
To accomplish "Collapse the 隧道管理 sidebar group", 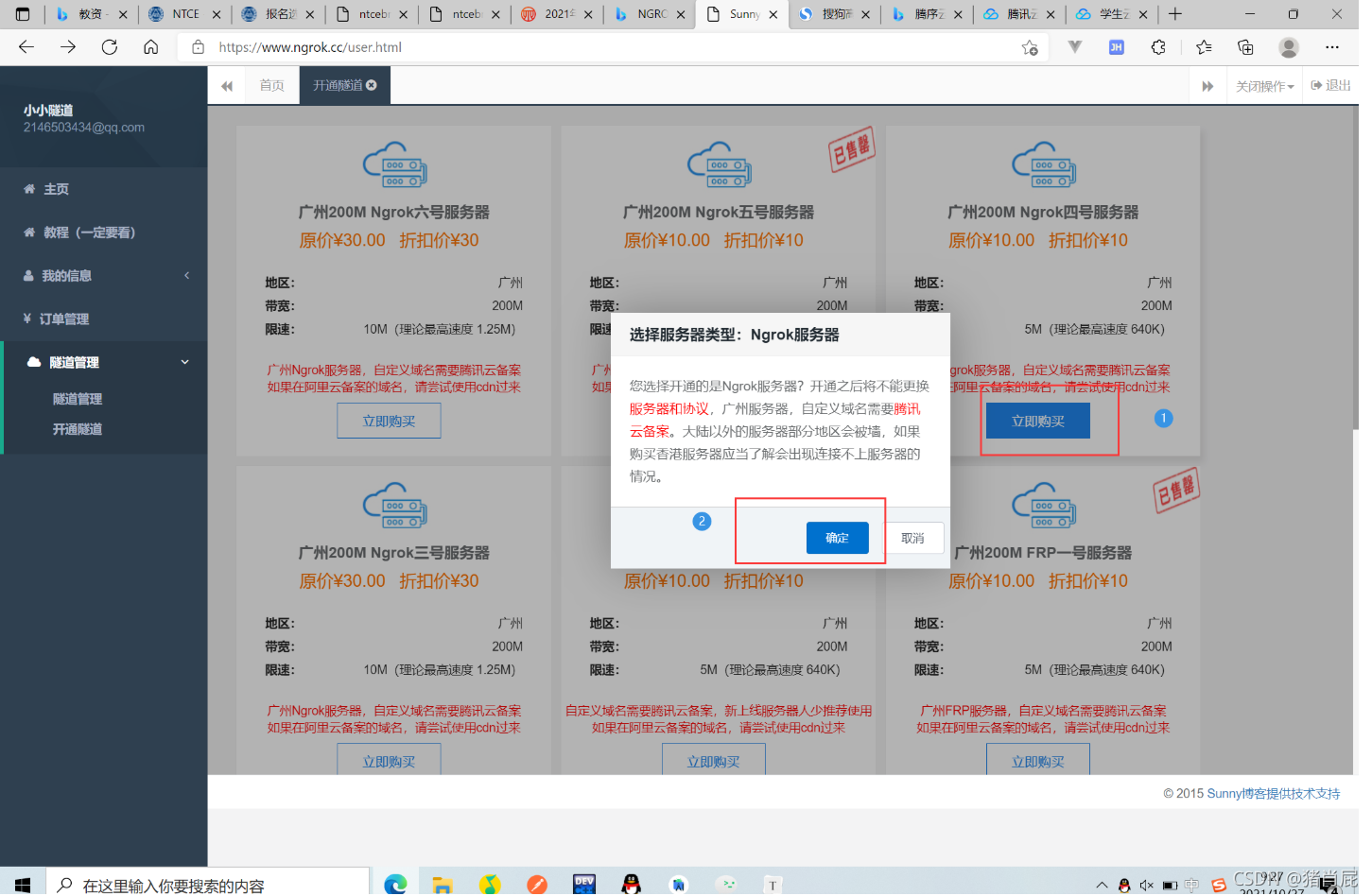I will pos(104,365).
